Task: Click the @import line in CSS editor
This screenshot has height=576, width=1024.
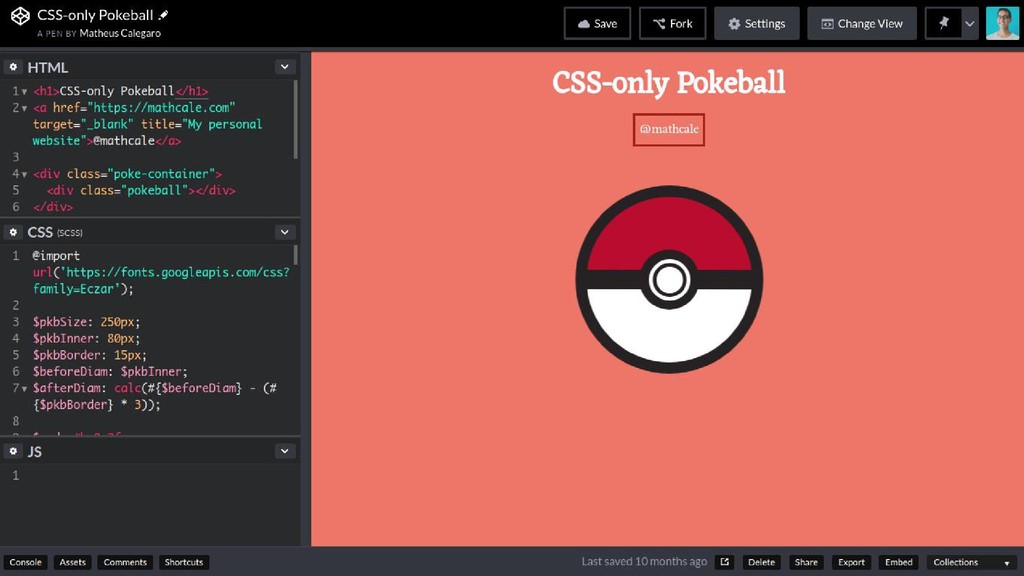Action: point(56,256)
